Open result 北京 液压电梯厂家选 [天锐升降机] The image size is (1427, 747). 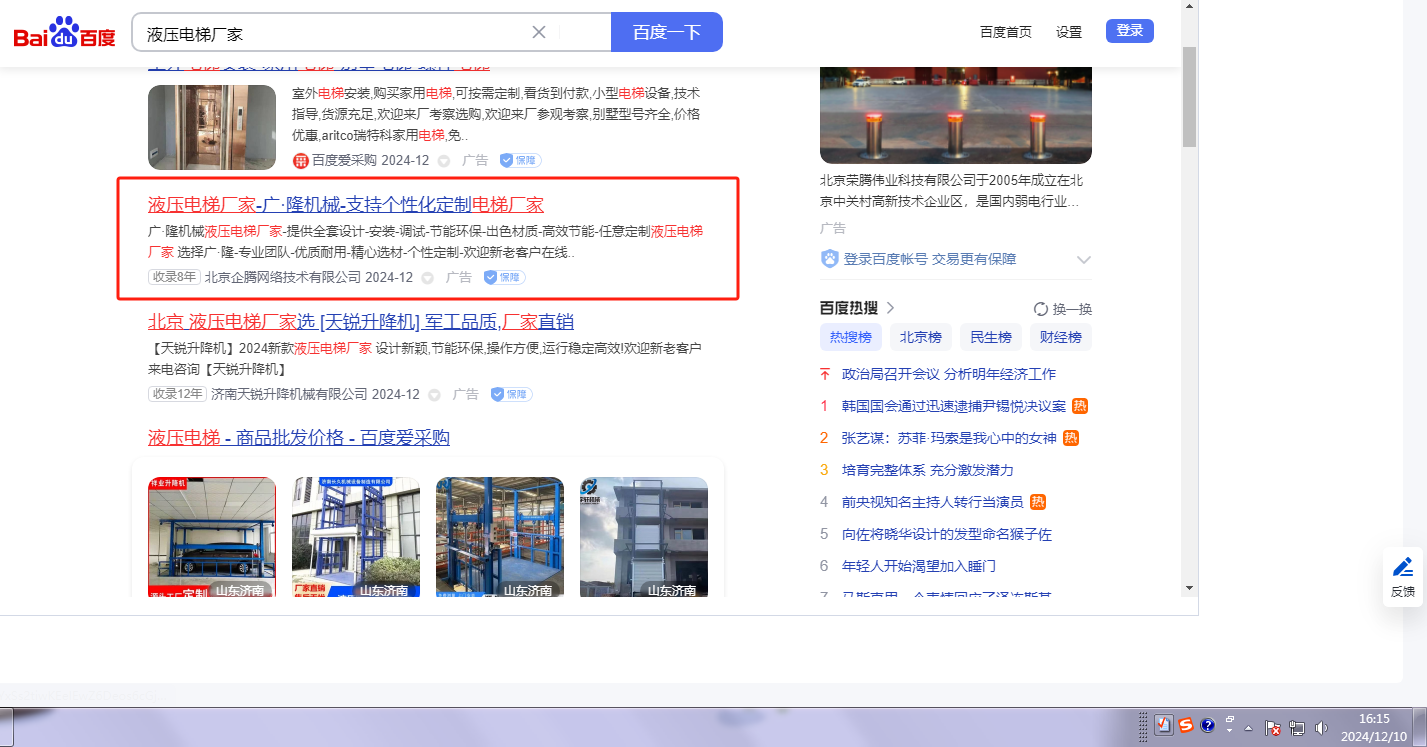pyautogui.click(x=361, y=322)
